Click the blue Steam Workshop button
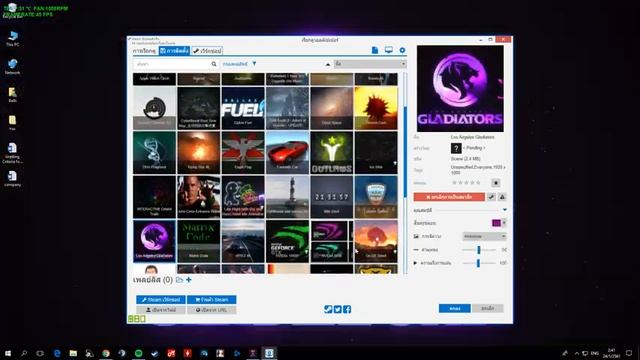 click(161, 300)
